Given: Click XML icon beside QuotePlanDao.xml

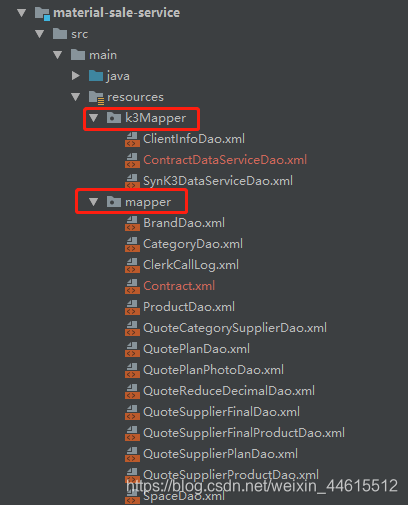Looking at the screenshot, I should coord(132,349).
